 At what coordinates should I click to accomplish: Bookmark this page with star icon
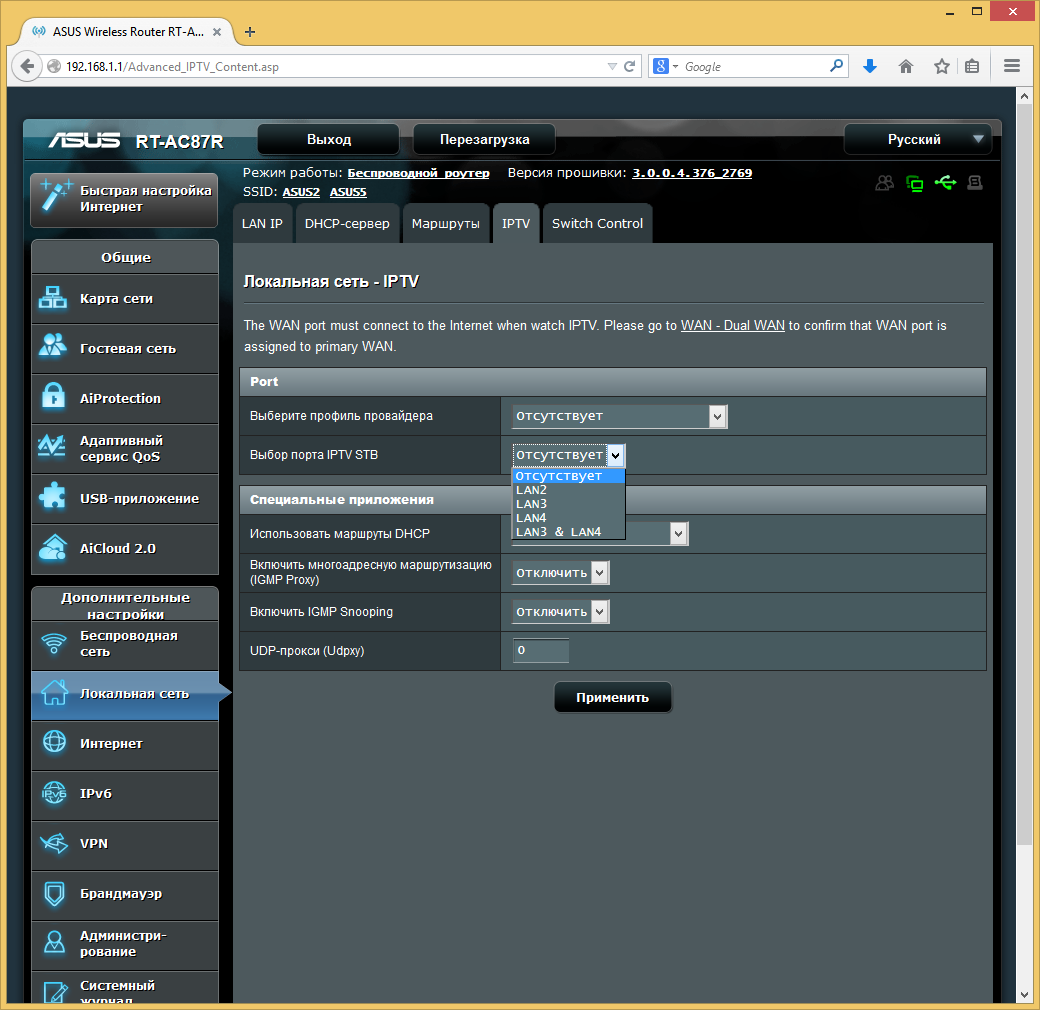coord(942,66)
